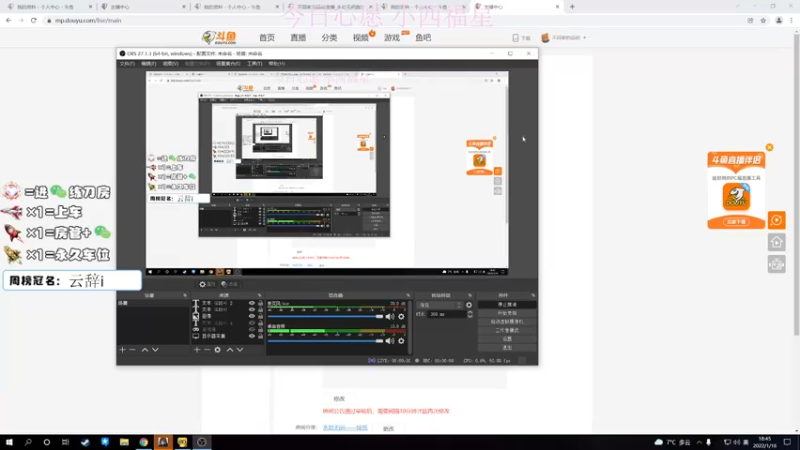Toggle visibility of the second text source
800x450 pixels.
coord(252,310)
